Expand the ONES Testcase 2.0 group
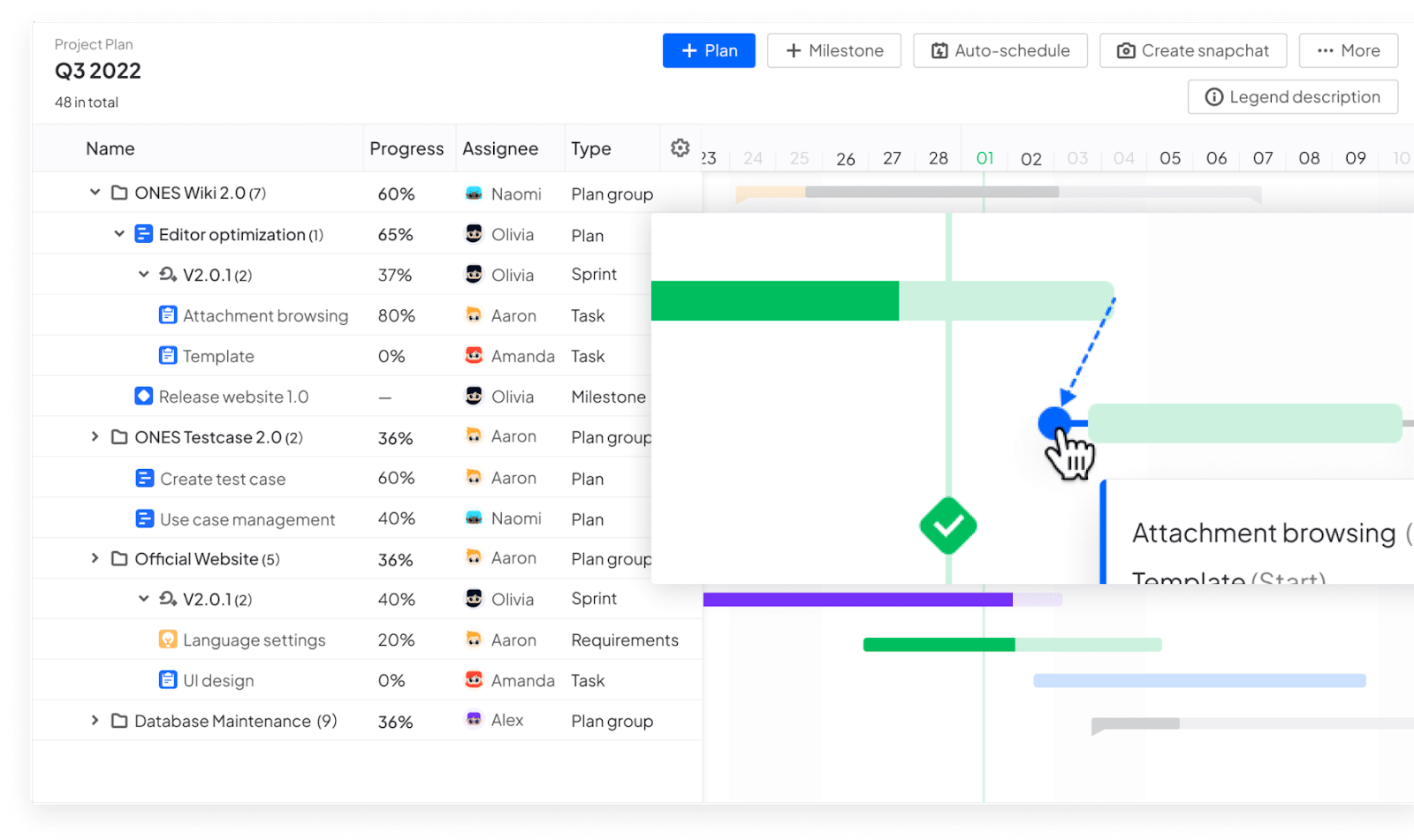Viewport: 1414px width, 840px height. pyautogui.click(x=95, y=436)
